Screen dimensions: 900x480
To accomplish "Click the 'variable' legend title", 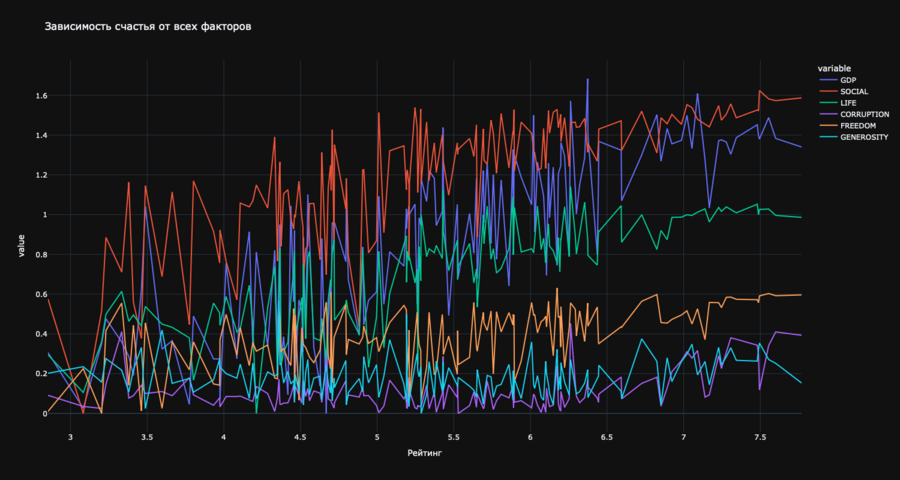I will 834,68.
